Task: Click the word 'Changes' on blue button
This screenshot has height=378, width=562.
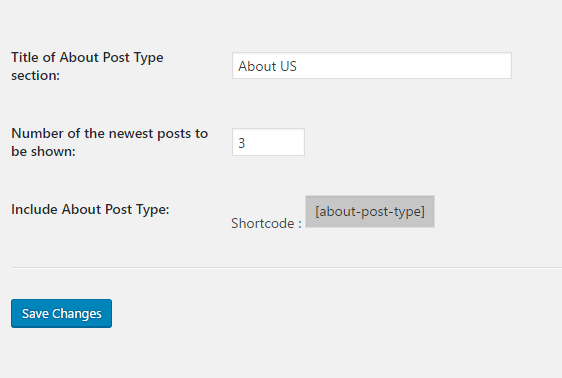Action: [77, 314]
